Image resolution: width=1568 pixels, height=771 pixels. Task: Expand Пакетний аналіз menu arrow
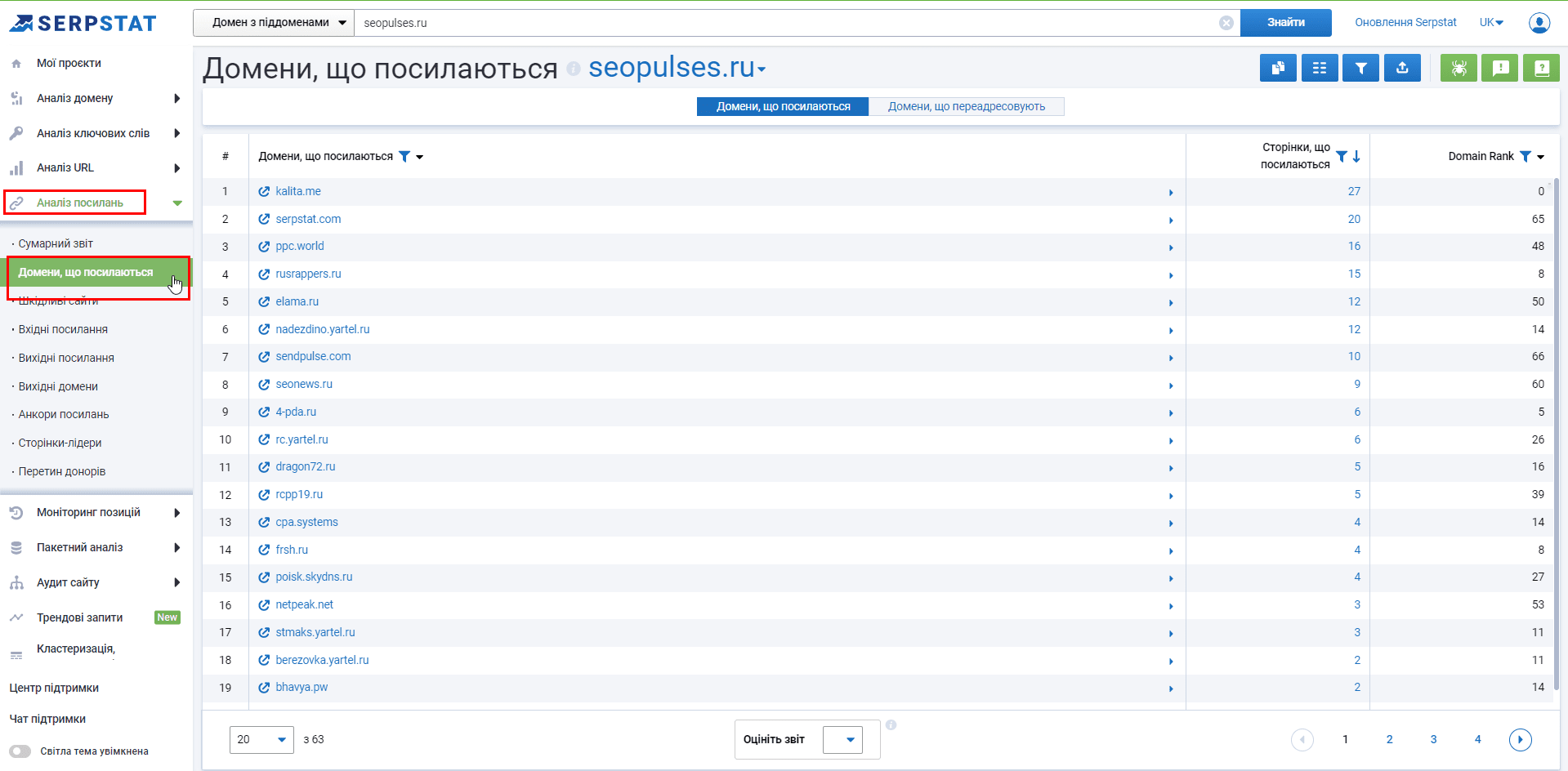point(176,547)
